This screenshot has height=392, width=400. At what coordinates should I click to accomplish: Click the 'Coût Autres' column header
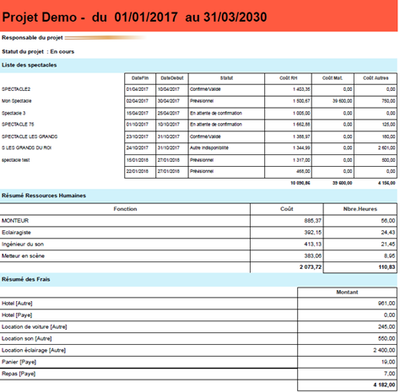pos(376,78)
